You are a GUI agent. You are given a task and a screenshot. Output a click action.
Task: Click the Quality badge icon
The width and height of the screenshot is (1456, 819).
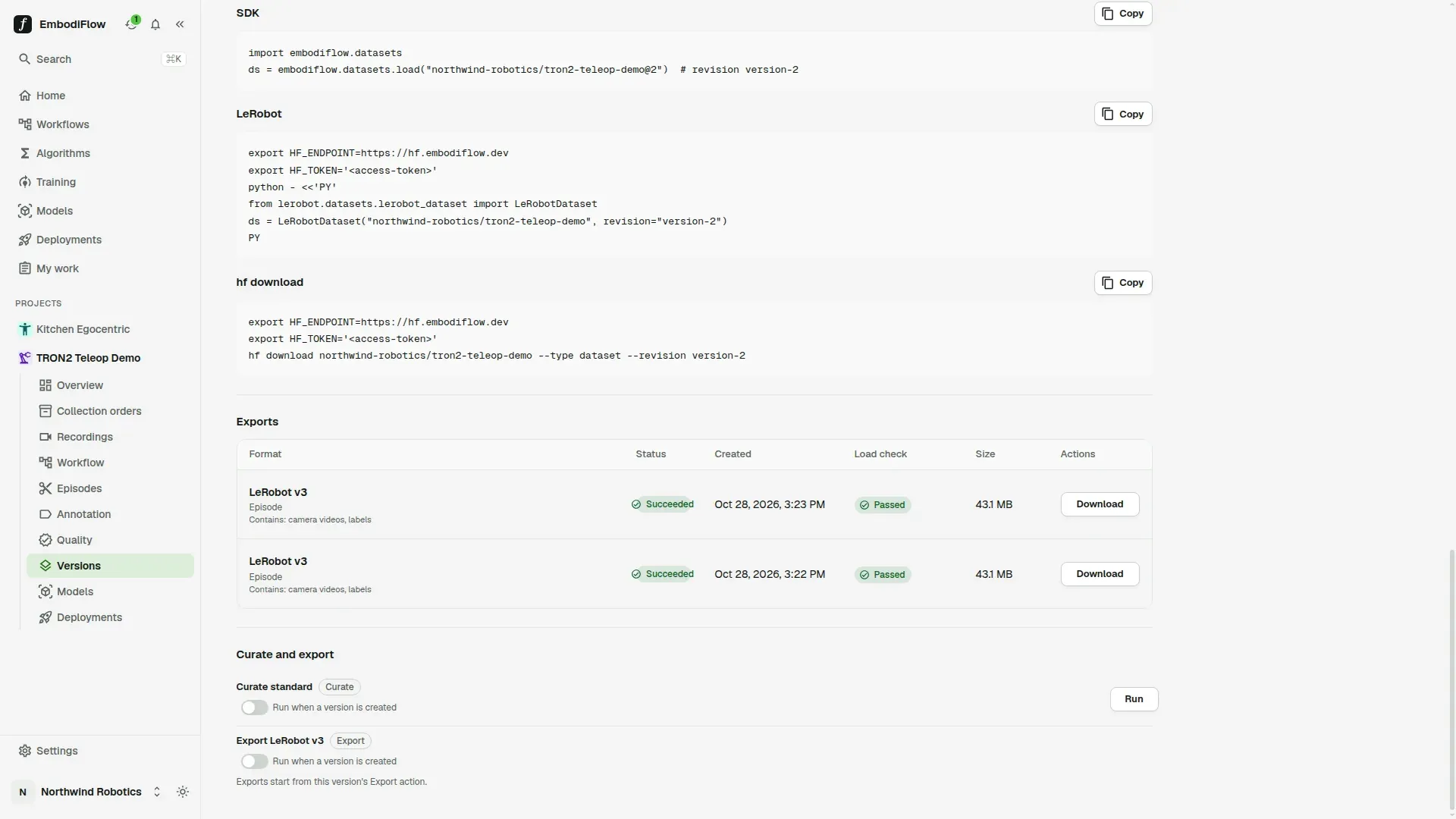coord(45,540)
